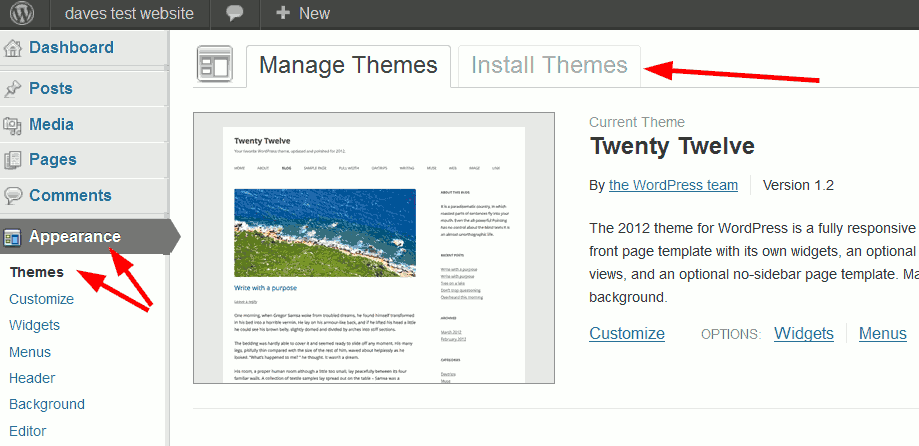Open Customize in the Appearance submenu
This screenshot has width=919, height=446.
click(42, 299)
